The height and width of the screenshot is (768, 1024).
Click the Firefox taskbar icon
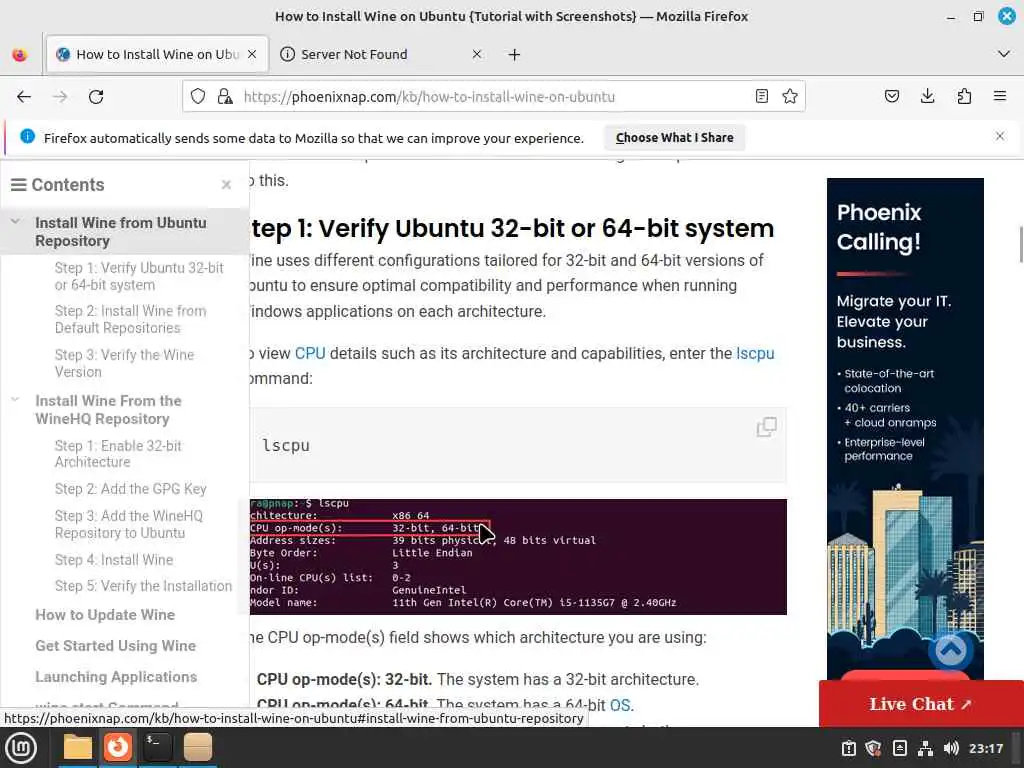coord(118,747)
